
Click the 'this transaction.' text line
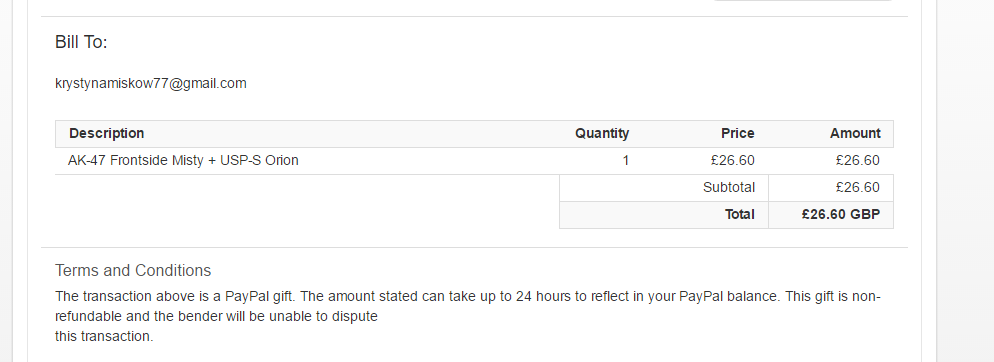tap(104, 337)
